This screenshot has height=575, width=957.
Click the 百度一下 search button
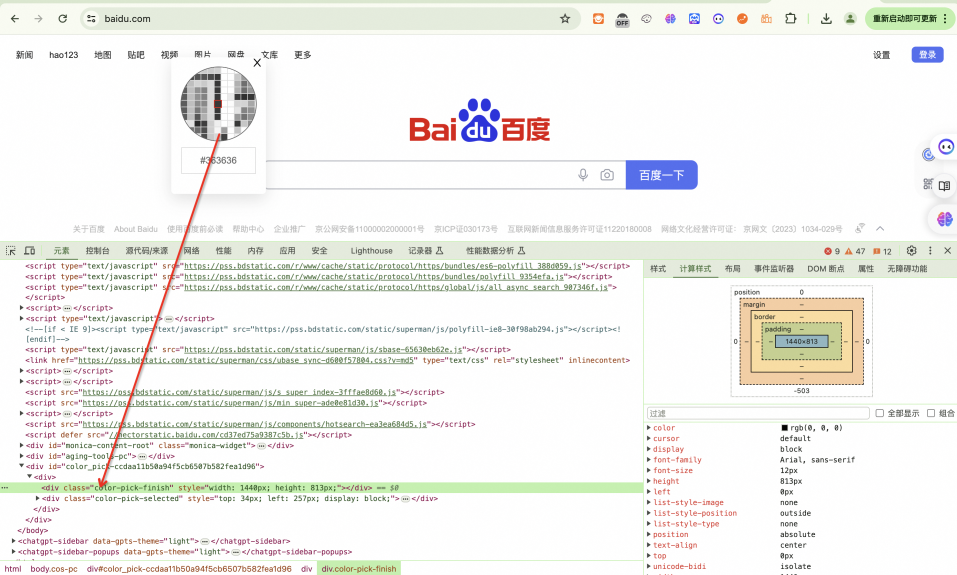click(x=662, y=175)
